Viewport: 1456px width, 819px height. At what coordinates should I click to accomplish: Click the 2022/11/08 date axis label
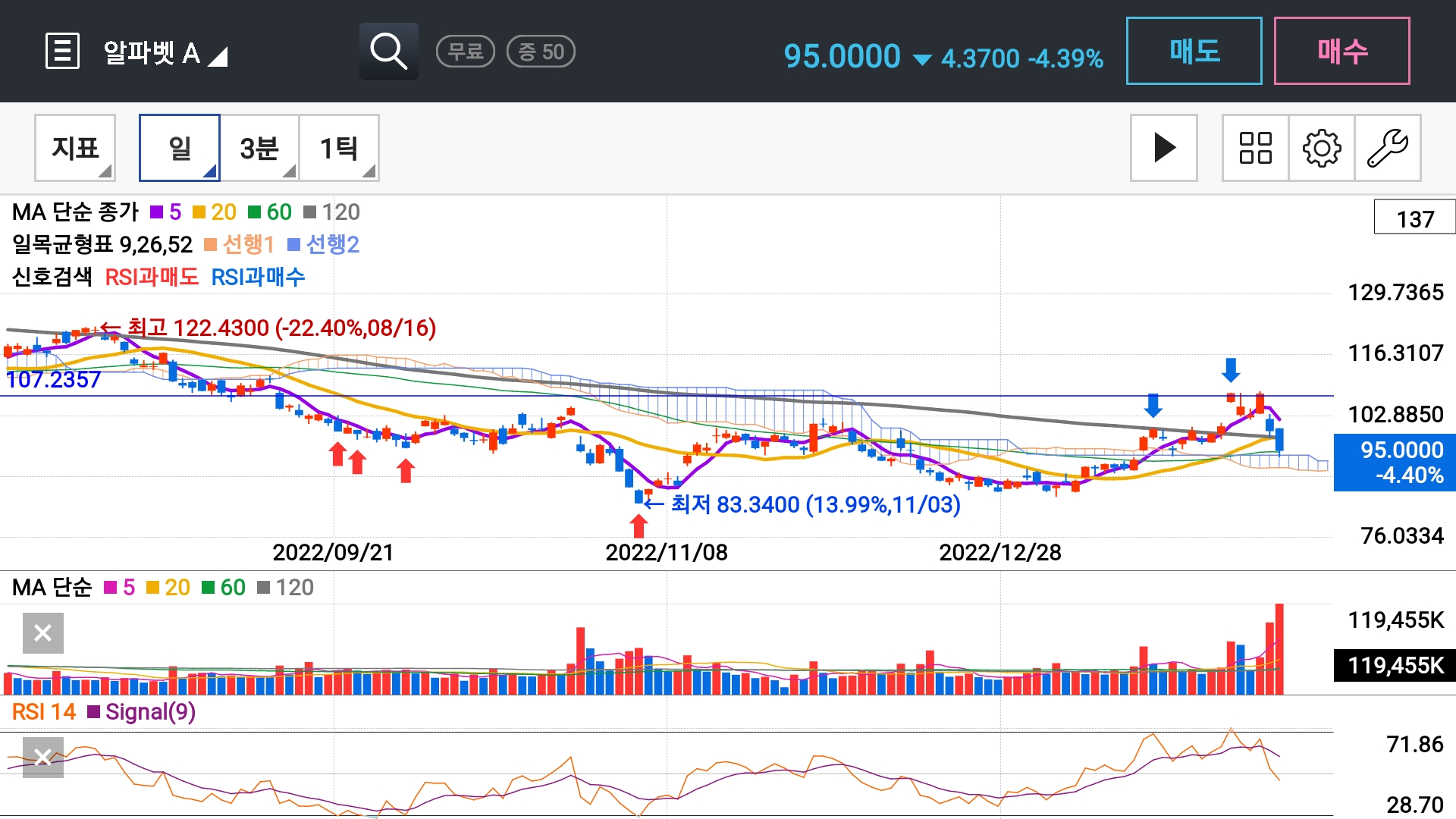click(x=667, y=552)
